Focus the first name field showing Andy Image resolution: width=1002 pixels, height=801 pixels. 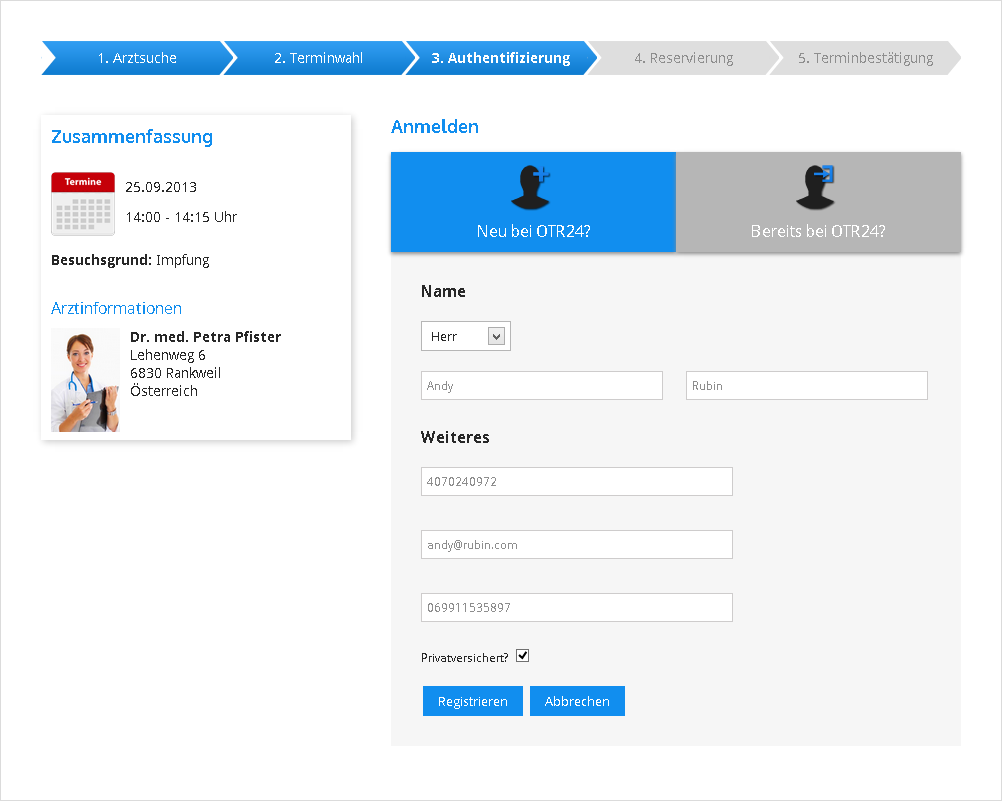[x=542, y=386]
